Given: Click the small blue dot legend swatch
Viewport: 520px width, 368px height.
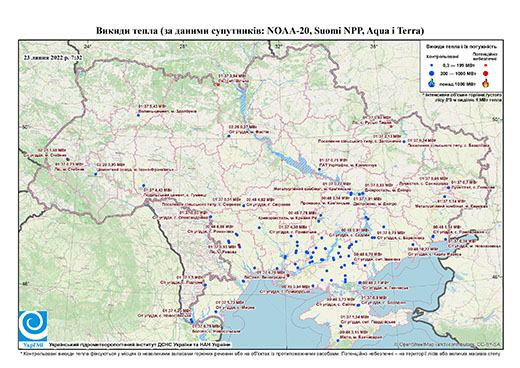Looking at the screenshot, I should [x=432, y=65].
